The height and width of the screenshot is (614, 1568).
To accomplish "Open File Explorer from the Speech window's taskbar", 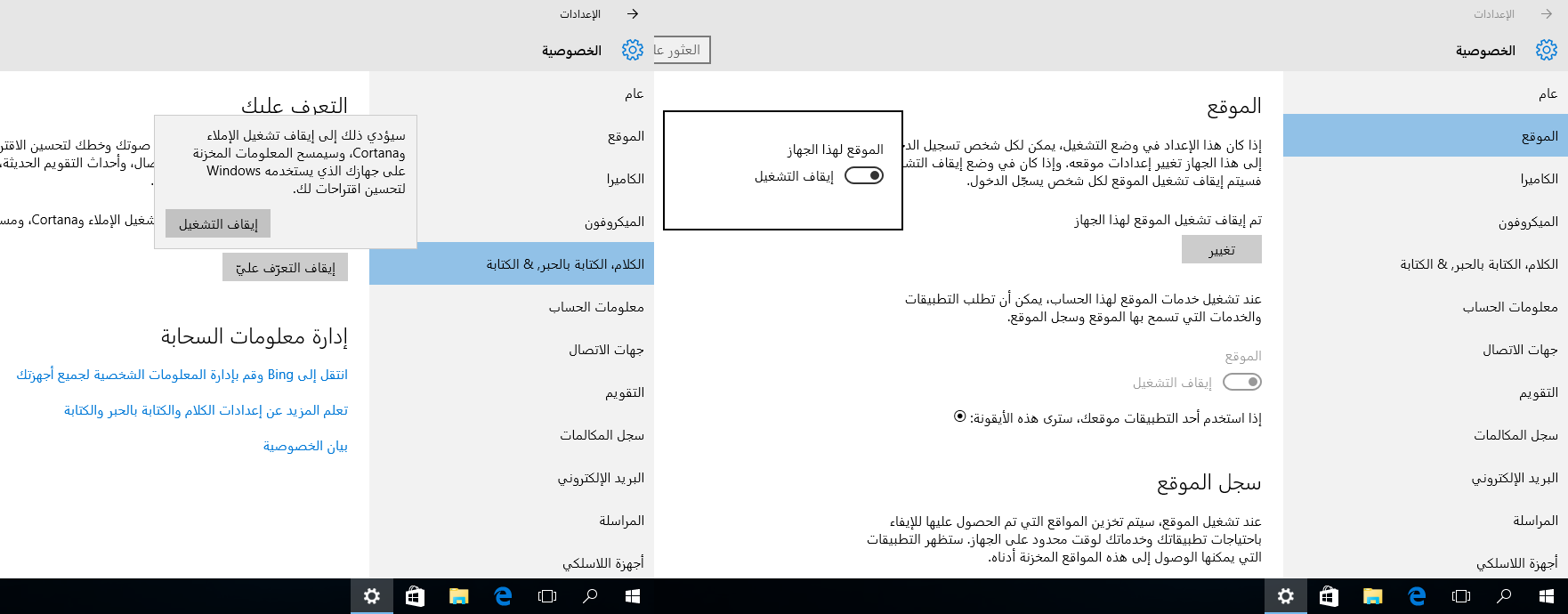I will click(x=458, y=596).
